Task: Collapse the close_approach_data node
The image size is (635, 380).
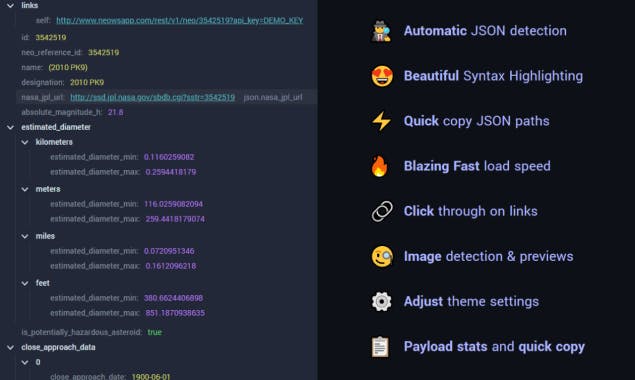Action: click(11, 347)
